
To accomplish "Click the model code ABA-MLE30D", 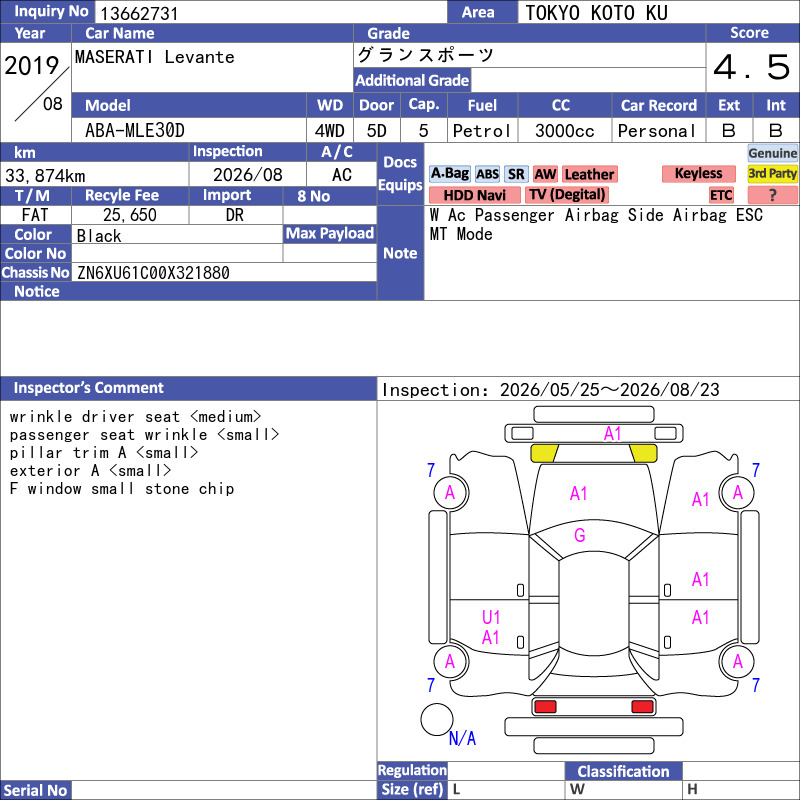I will 135,131.
